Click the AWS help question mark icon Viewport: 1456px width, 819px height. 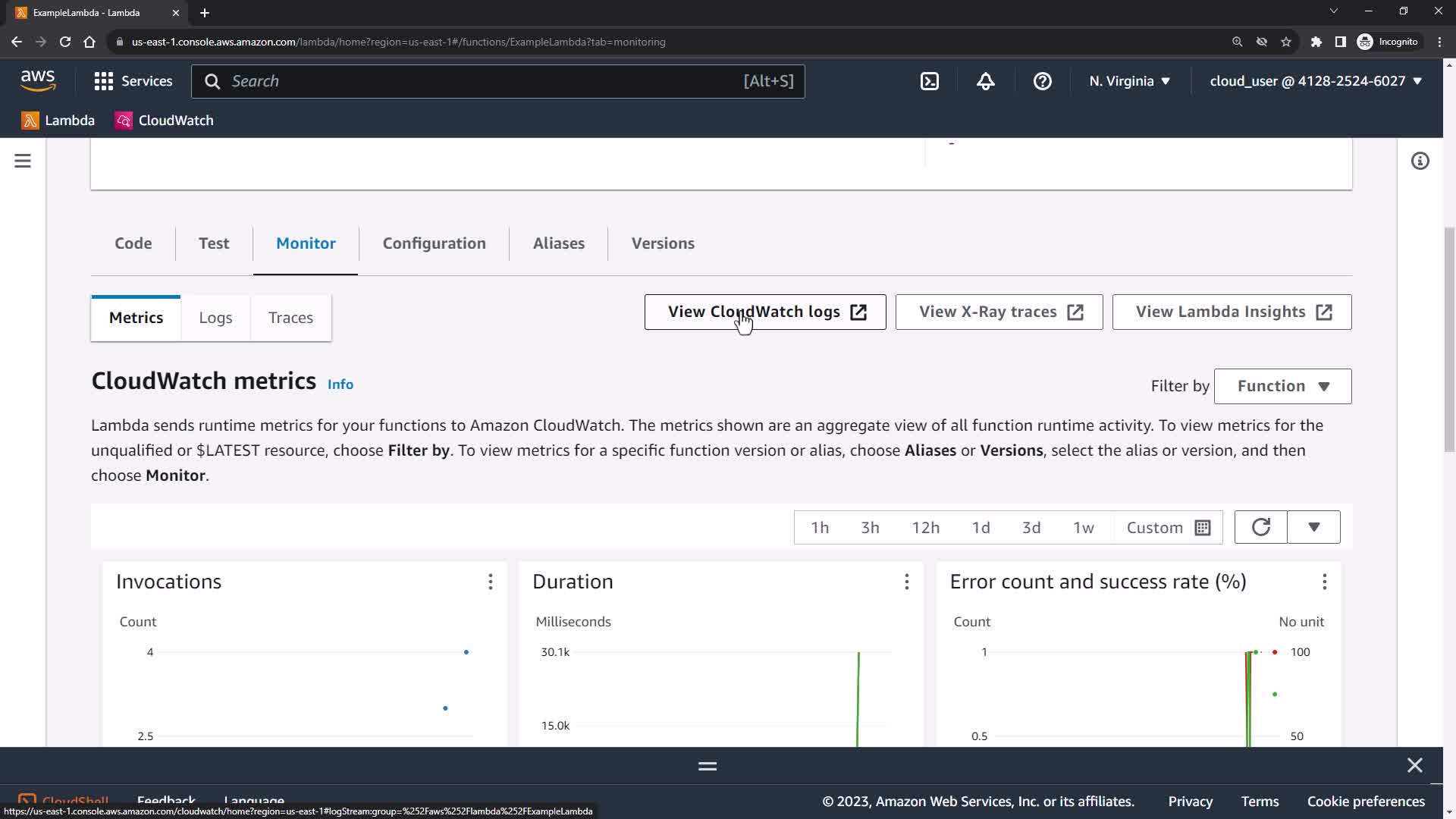point(1043,81)
